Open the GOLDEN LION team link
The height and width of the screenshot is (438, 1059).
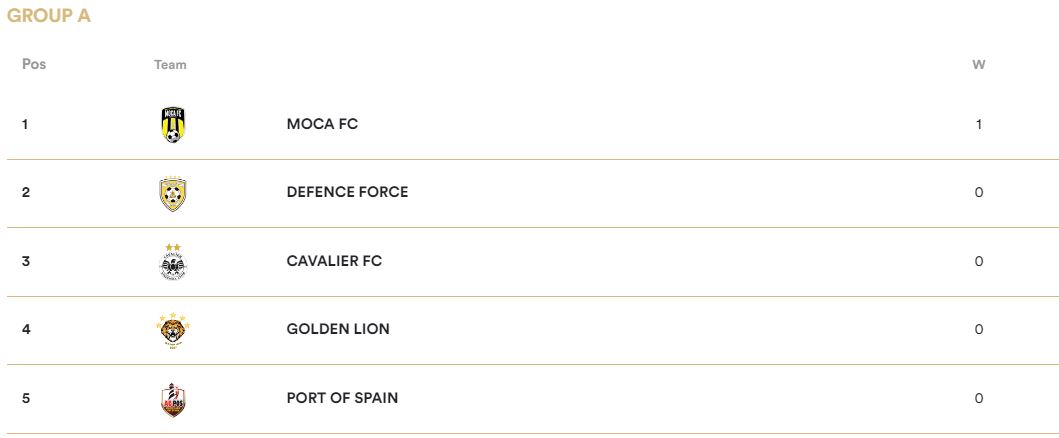click(338, 329)
